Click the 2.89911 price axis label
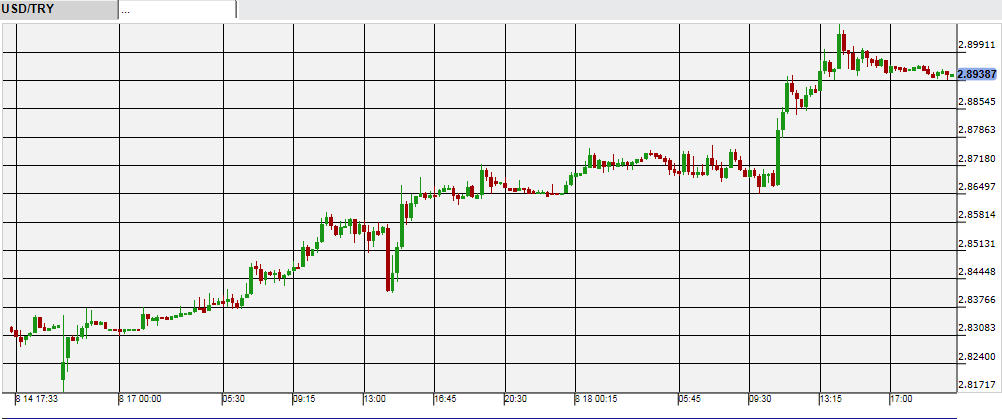The image size is (1002, 419). point(977,45)
